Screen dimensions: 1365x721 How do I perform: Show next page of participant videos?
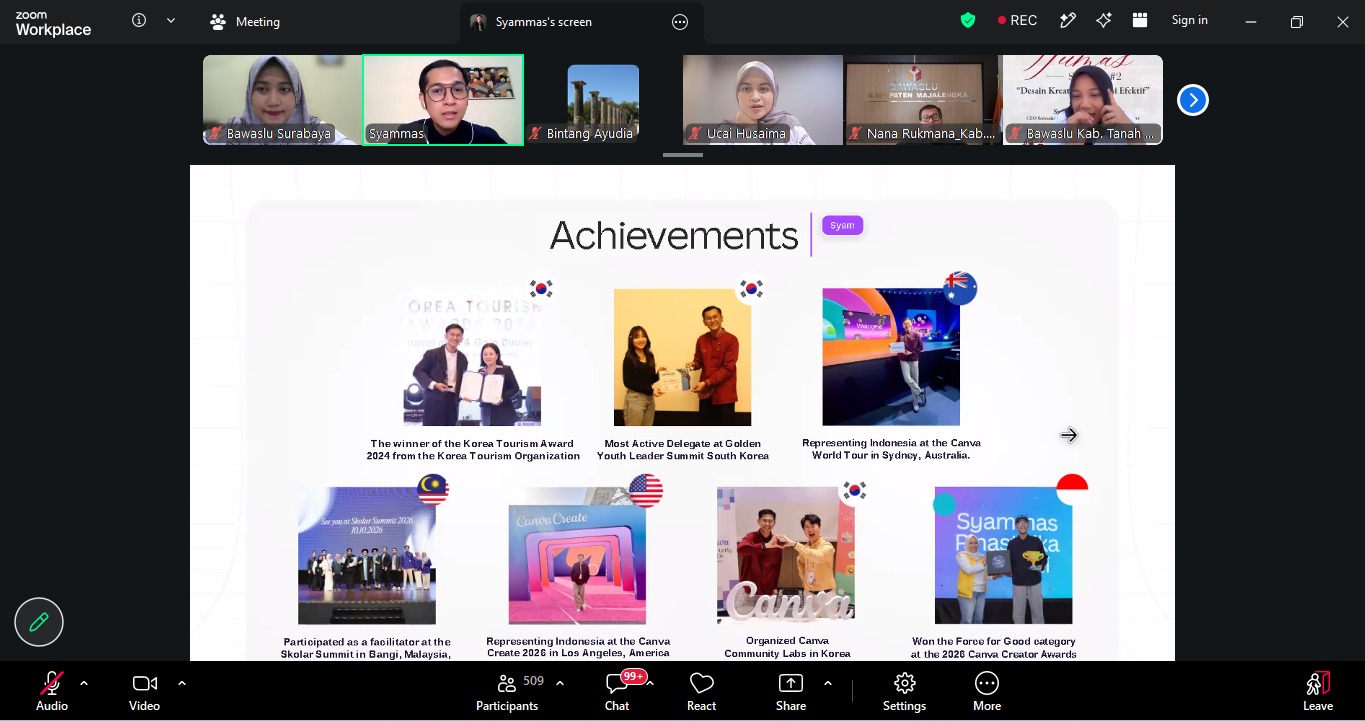pos(1192,100)
